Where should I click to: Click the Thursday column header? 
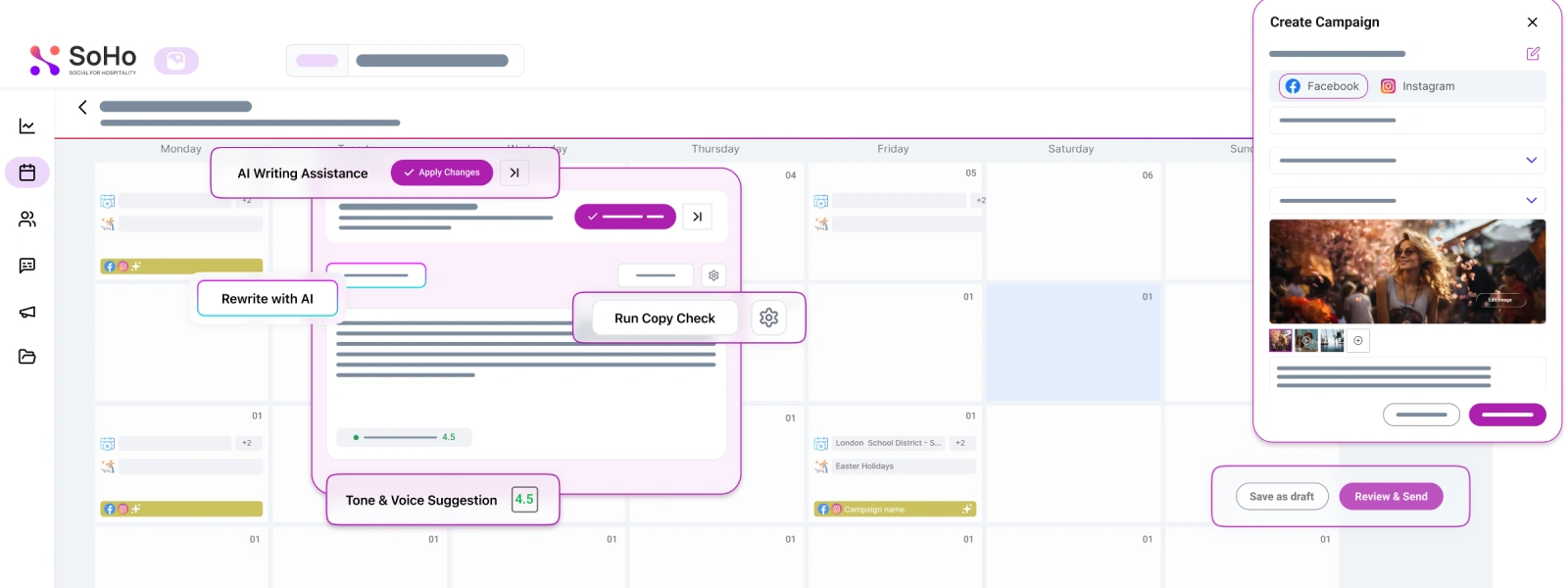point(715,149)
